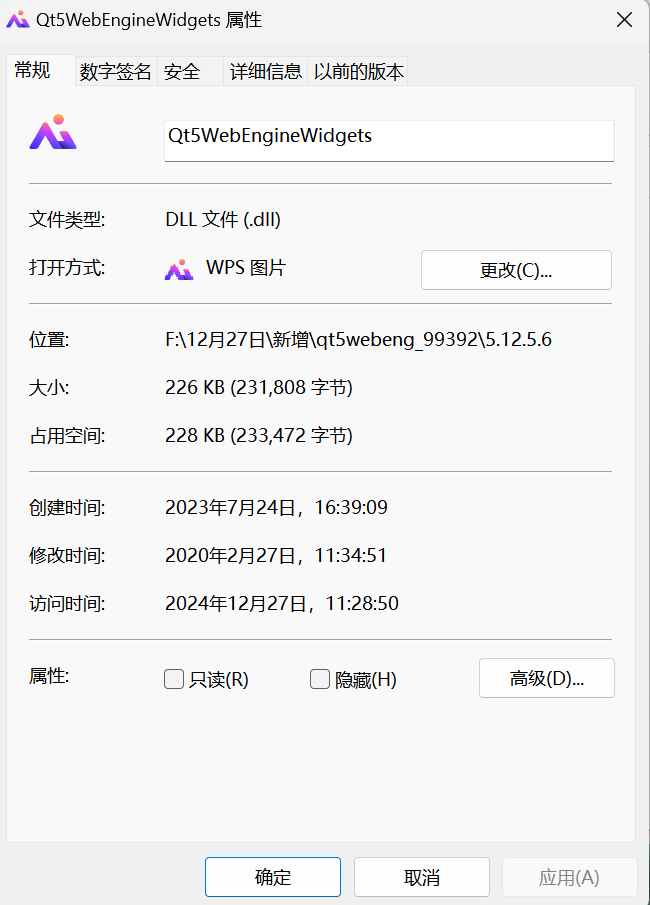Click the 访问时间: label
The image size is (650, 905).
coord(67,604)
